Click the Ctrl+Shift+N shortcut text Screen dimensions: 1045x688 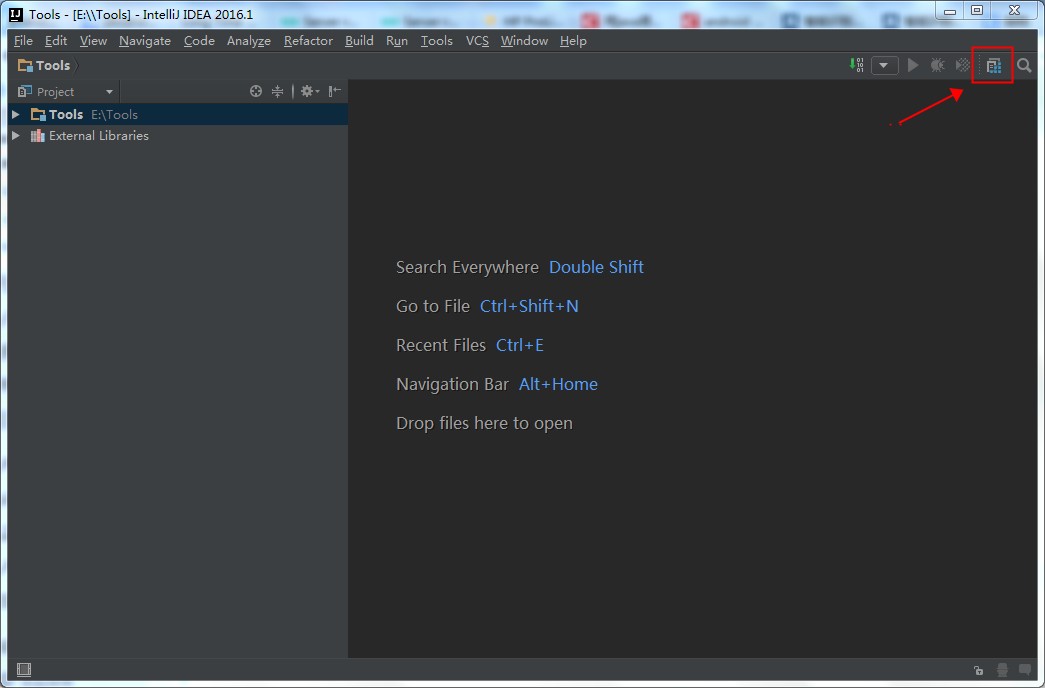coord(529,306)
